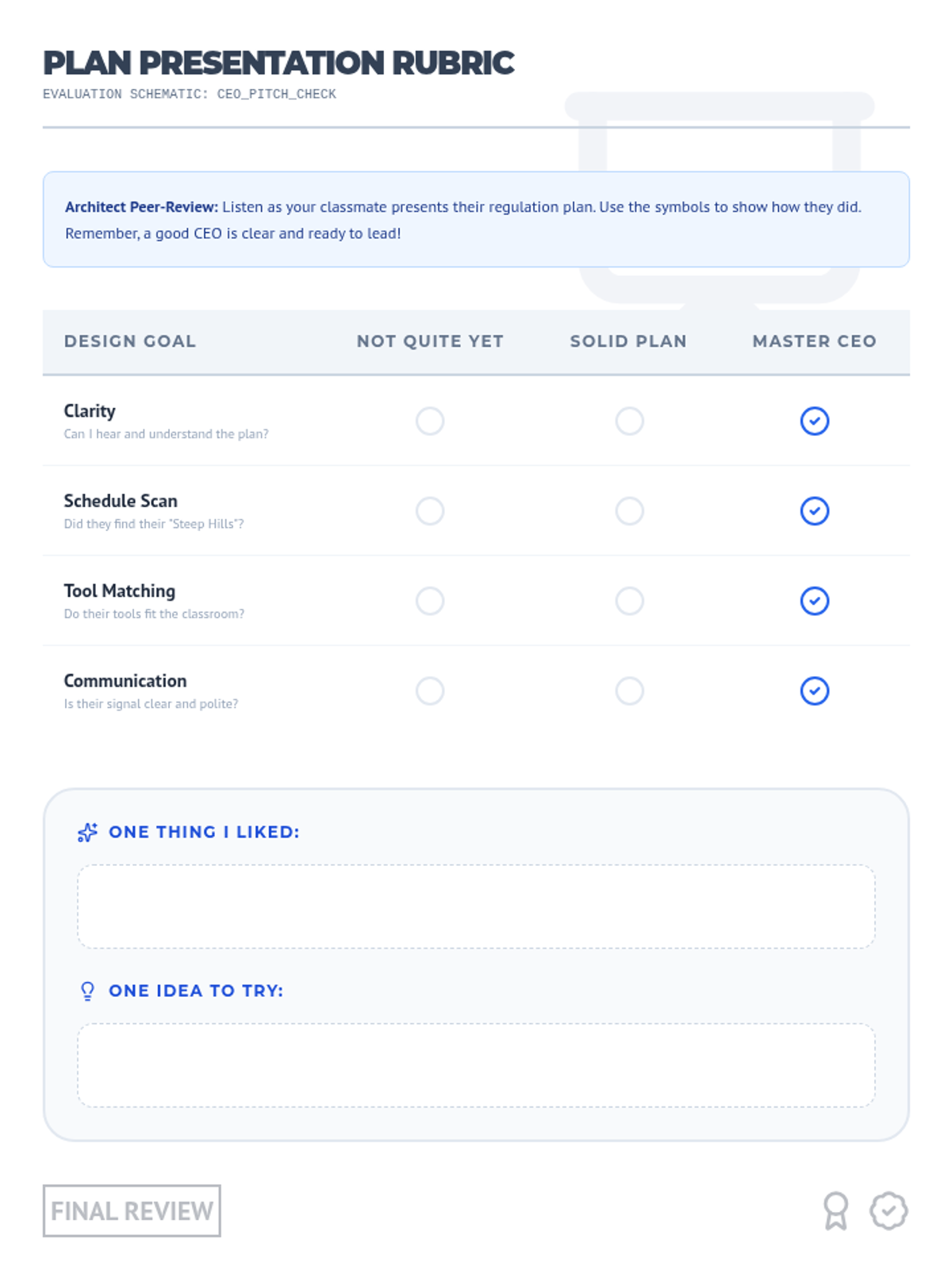The image size is (952, 1270).
Task: Click the sparkle icon beside One Thing I Liked
Action: pos(87,832)
